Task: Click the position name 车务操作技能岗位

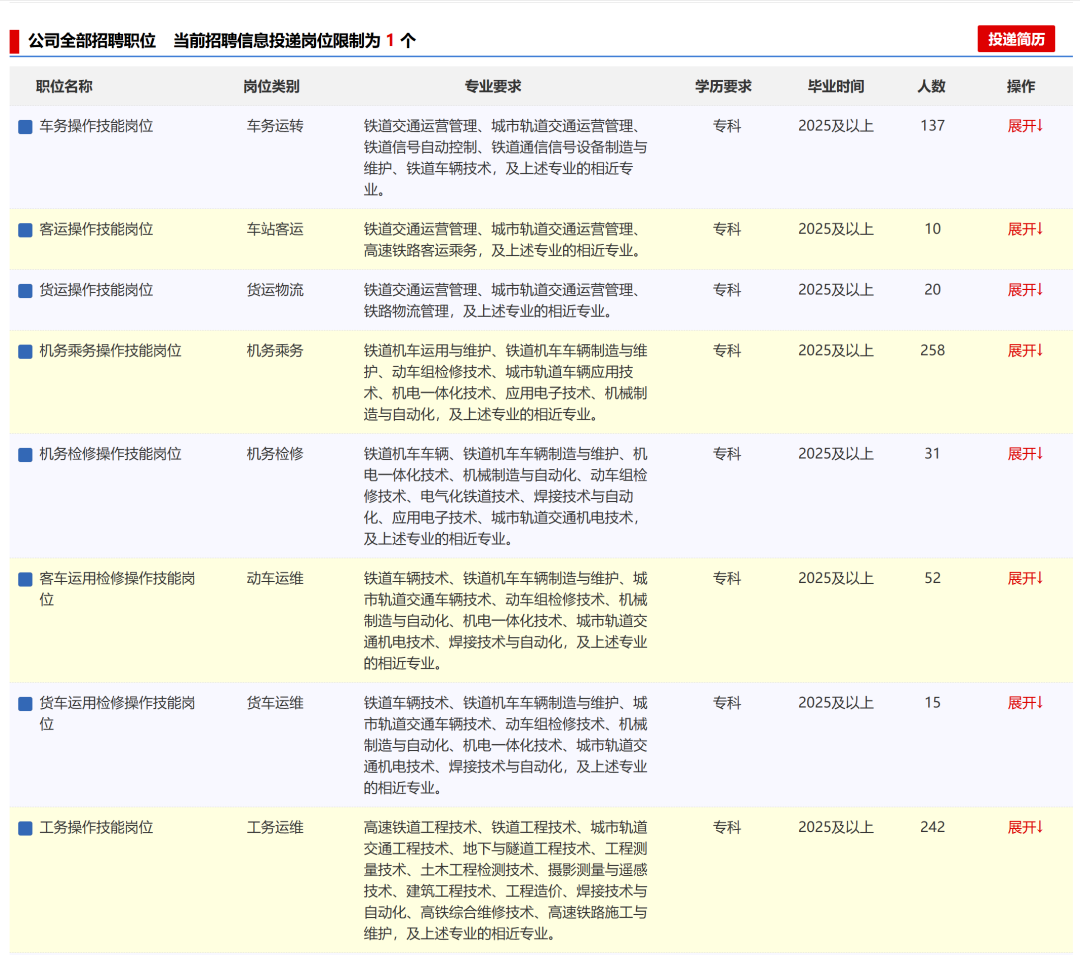Action: pos(96,126)
